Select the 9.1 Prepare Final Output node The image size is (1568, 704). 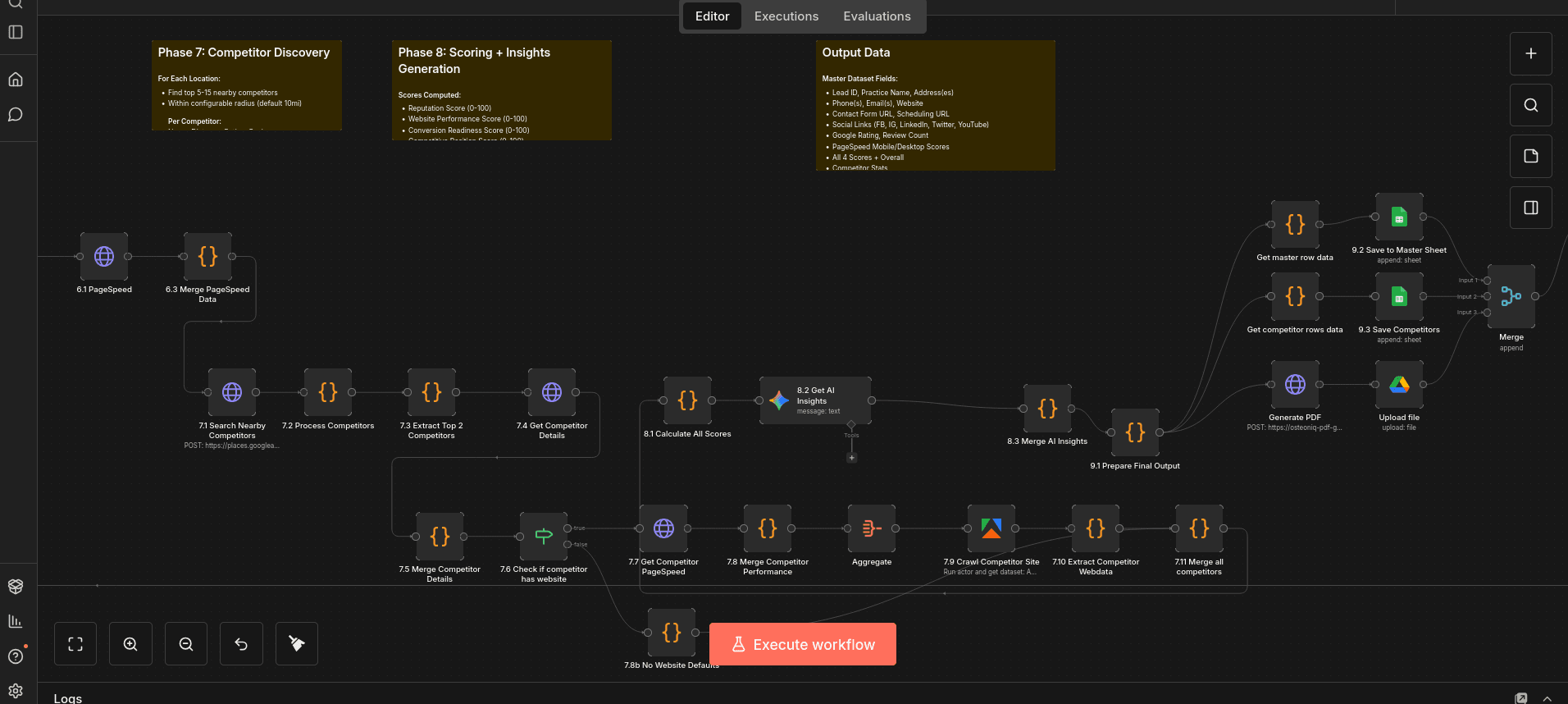(x=1135, y=432)
